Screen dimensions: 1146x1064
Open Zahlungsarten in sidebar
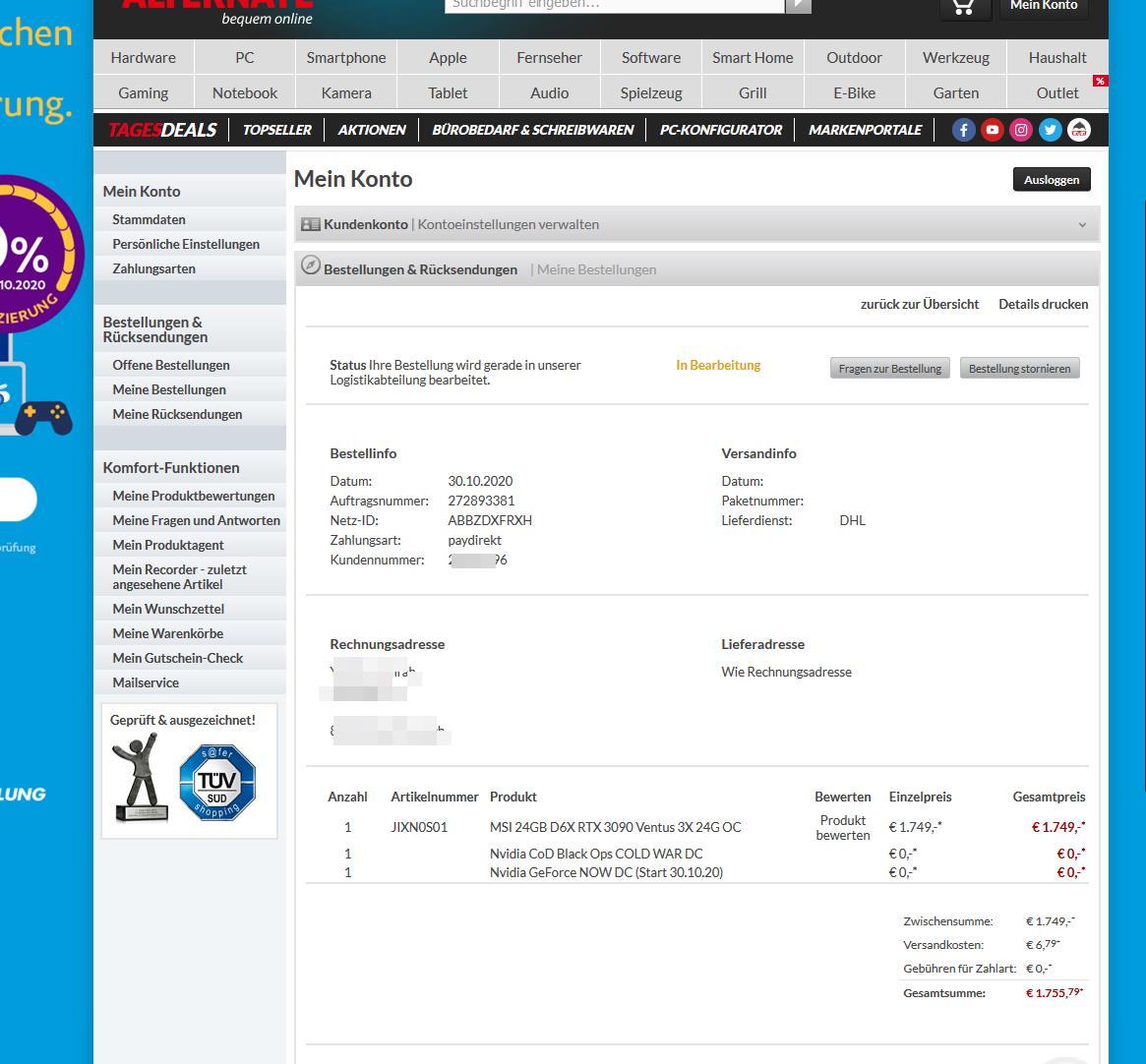154,268
